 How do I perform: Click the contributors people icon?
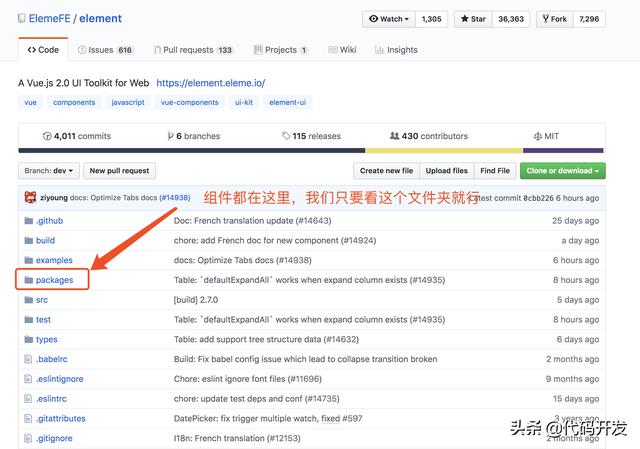tap(394, 136)
